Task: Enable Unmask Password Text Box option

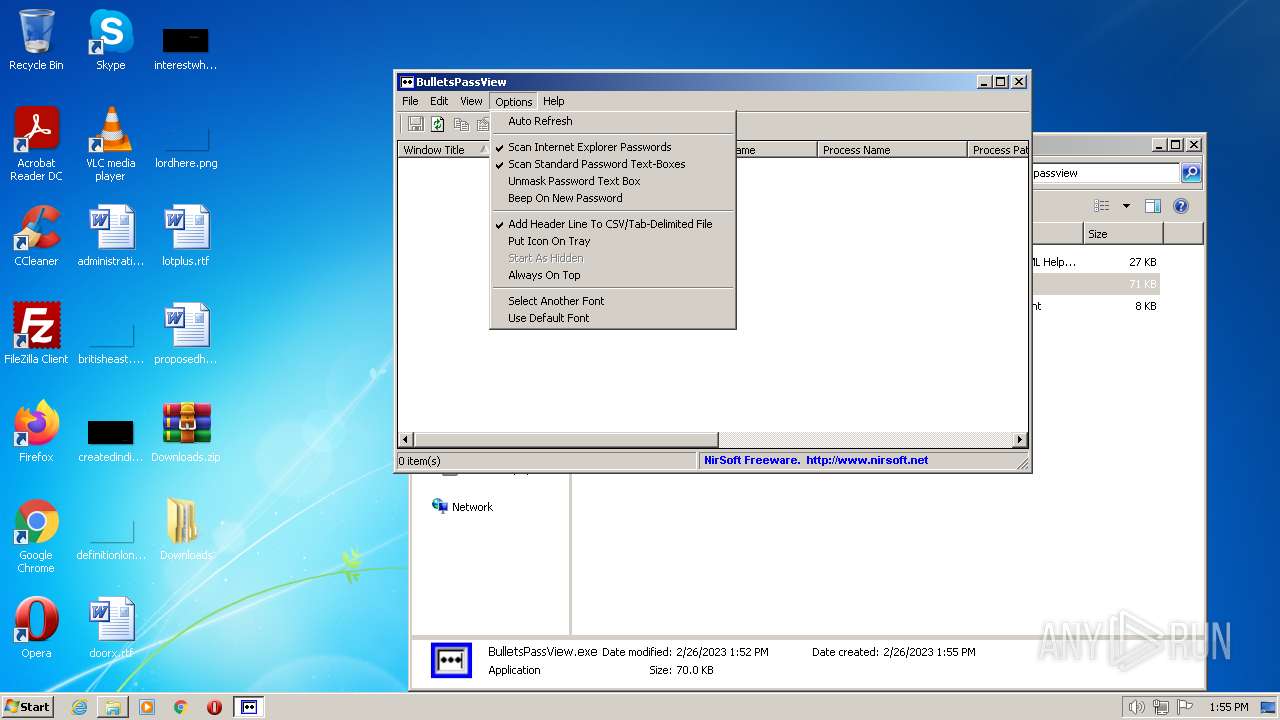Action: tap(574, 181)
